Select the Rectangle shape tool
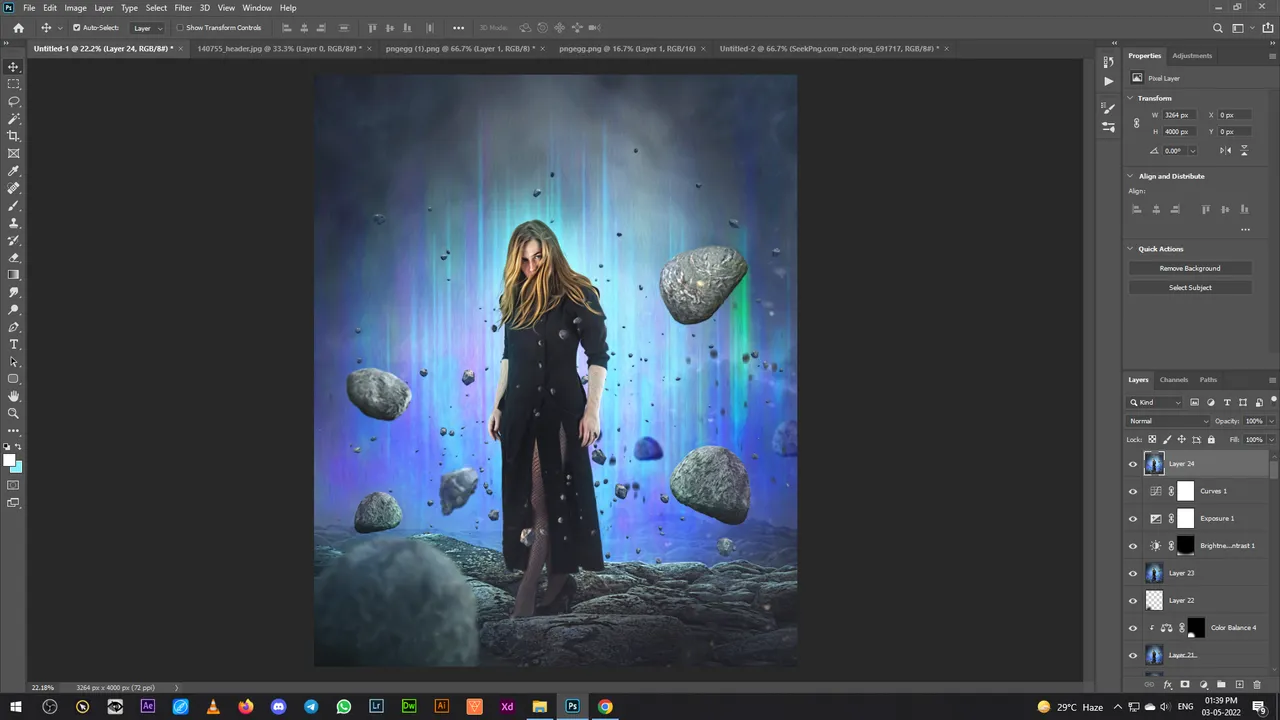This screenshot has height=720, width=1280. [14, 379]
